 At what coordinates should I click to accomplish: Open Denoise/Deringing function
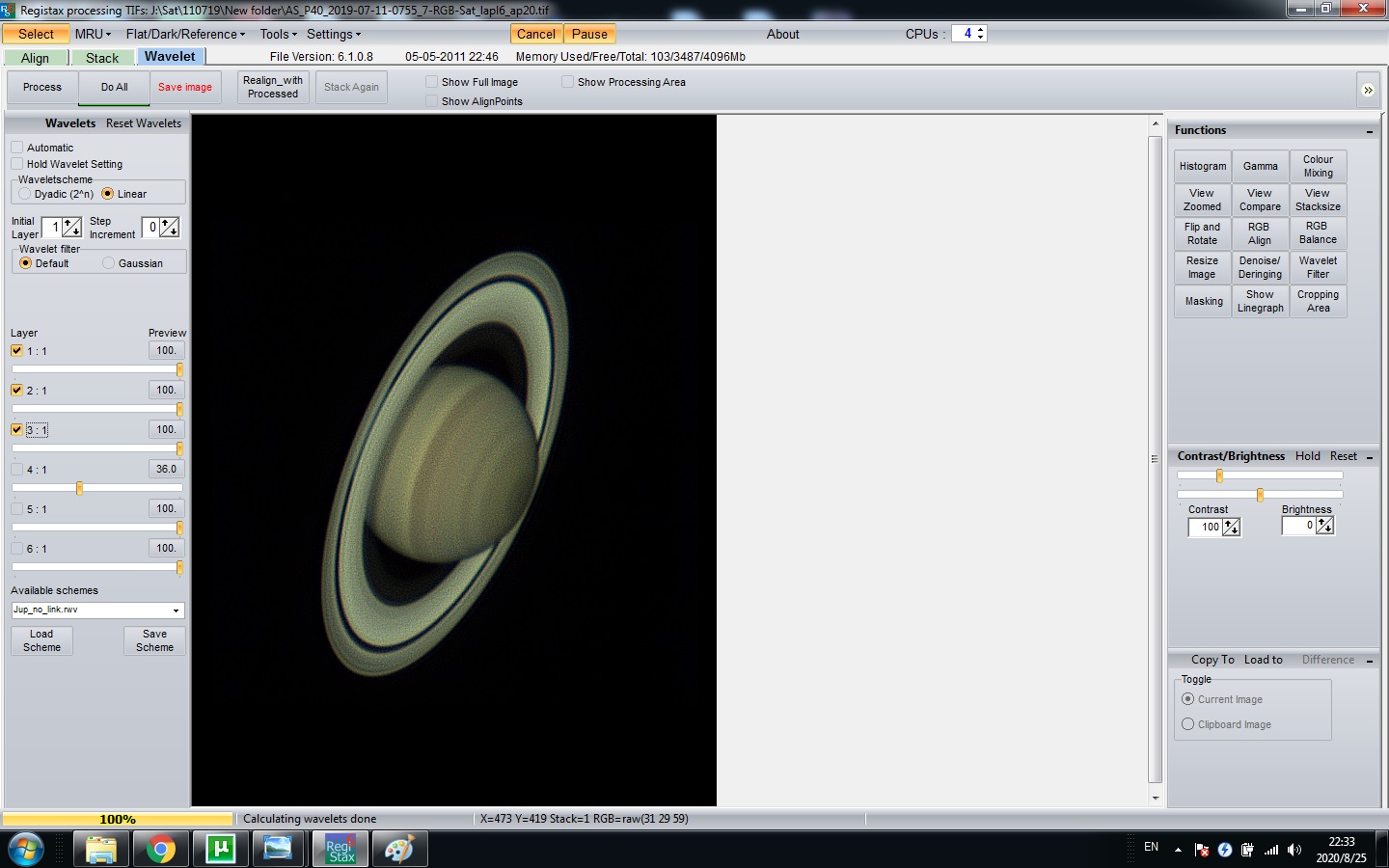1260,267
